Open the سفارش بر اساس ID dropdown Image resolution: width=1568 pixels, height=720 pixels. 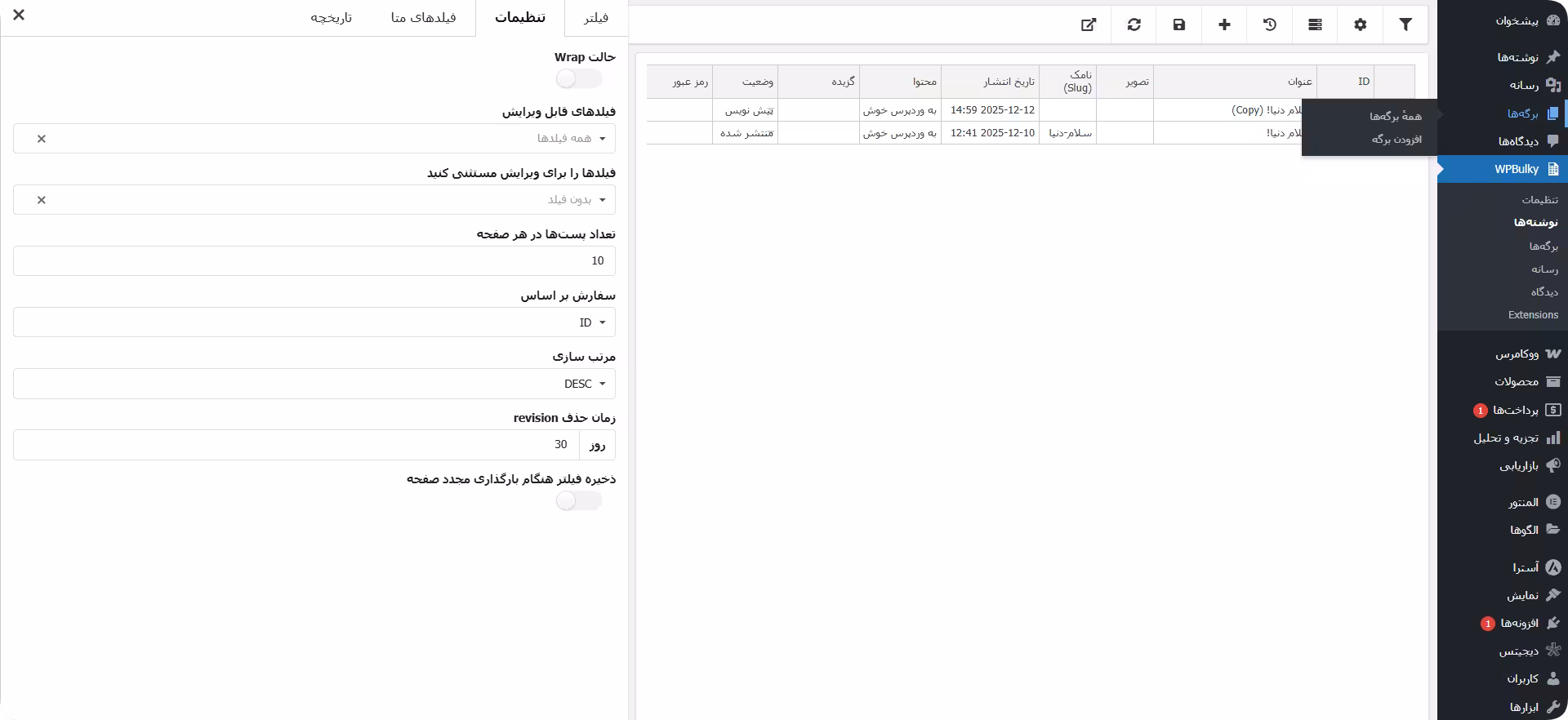[x=314, y=322]
